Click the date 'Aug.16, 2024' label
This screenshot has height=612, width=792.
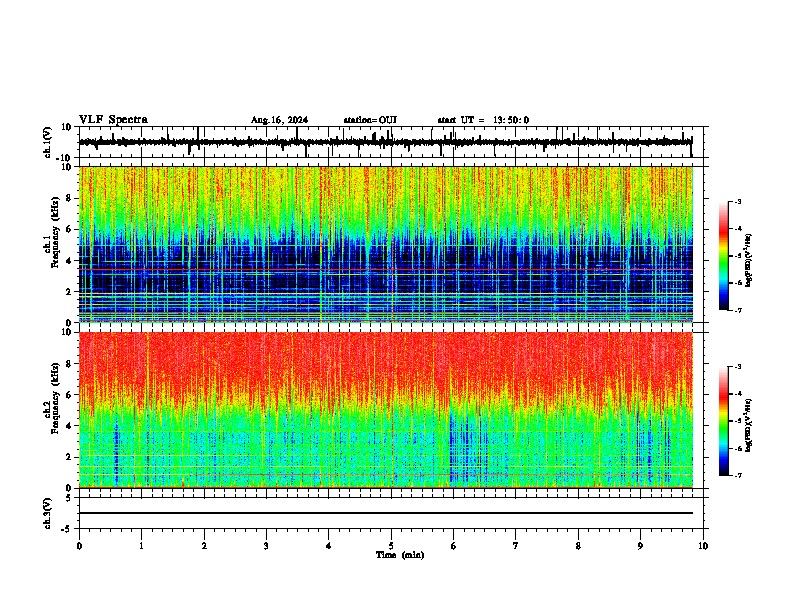(279, 120)
